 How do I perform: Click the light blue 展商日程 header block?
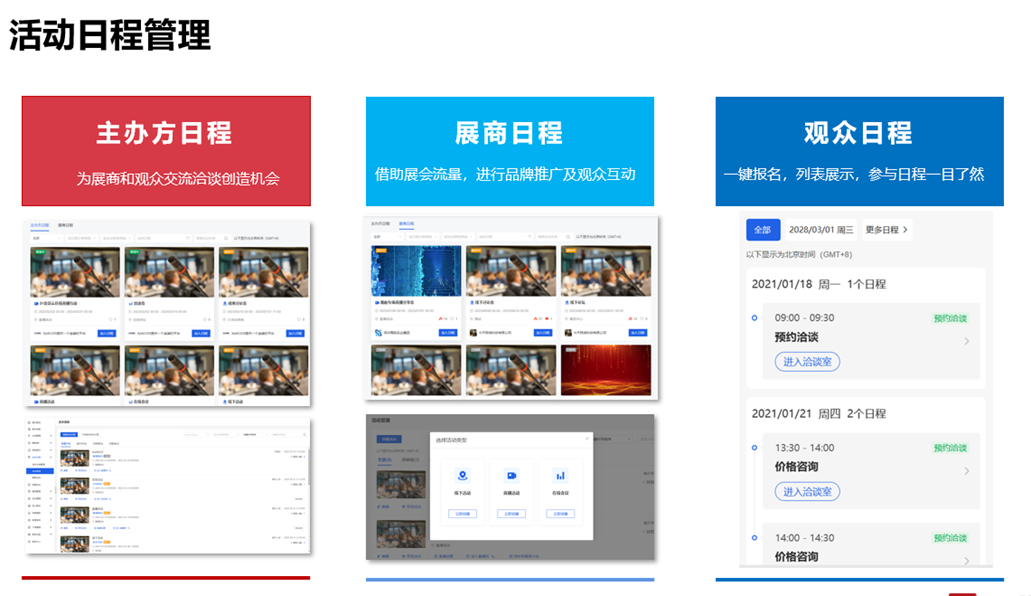pyautogui.click(x=509, y=151)
